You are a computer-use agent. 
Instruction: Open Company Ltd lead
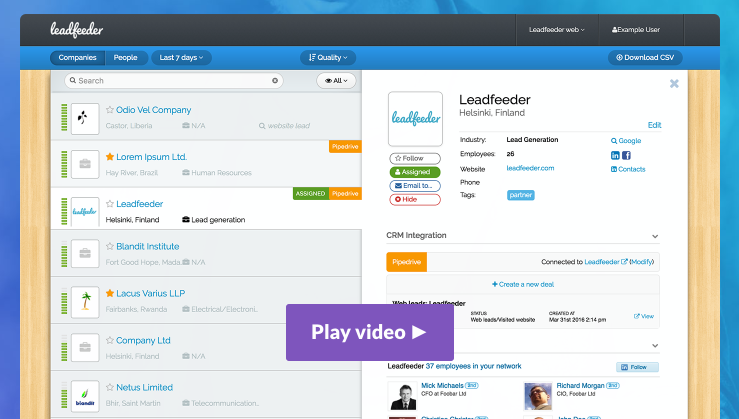tap(143, 340)
